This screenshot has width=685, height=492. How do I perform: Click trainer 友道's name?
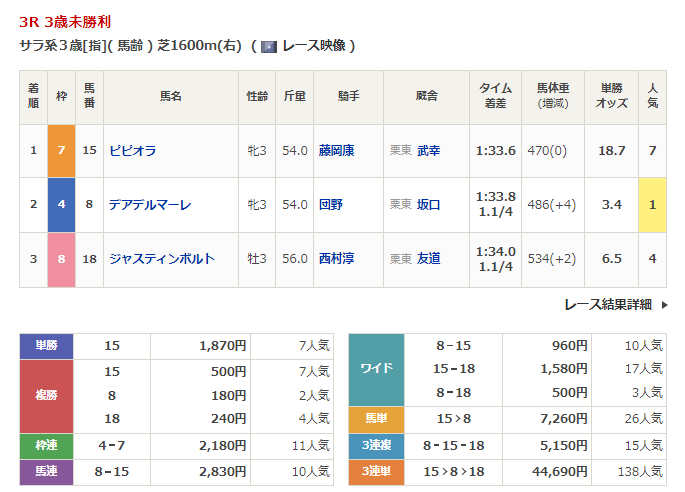point(428,259)
